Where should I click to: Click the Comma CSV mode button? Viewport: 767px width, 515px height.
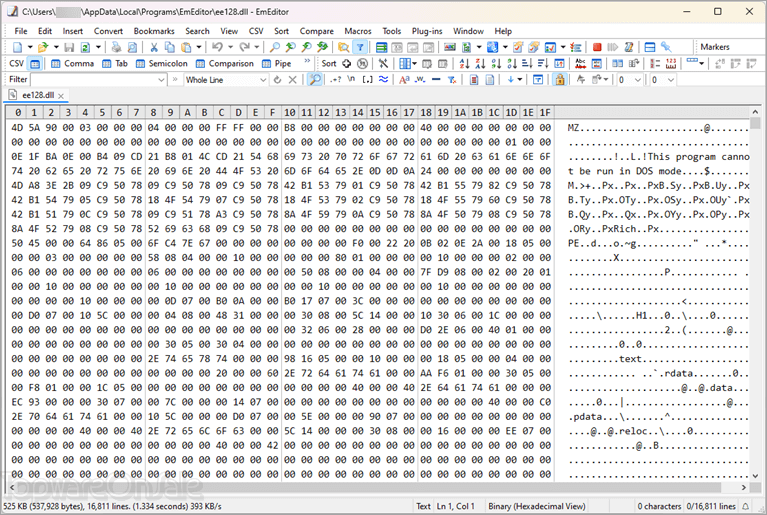(72, 64)
